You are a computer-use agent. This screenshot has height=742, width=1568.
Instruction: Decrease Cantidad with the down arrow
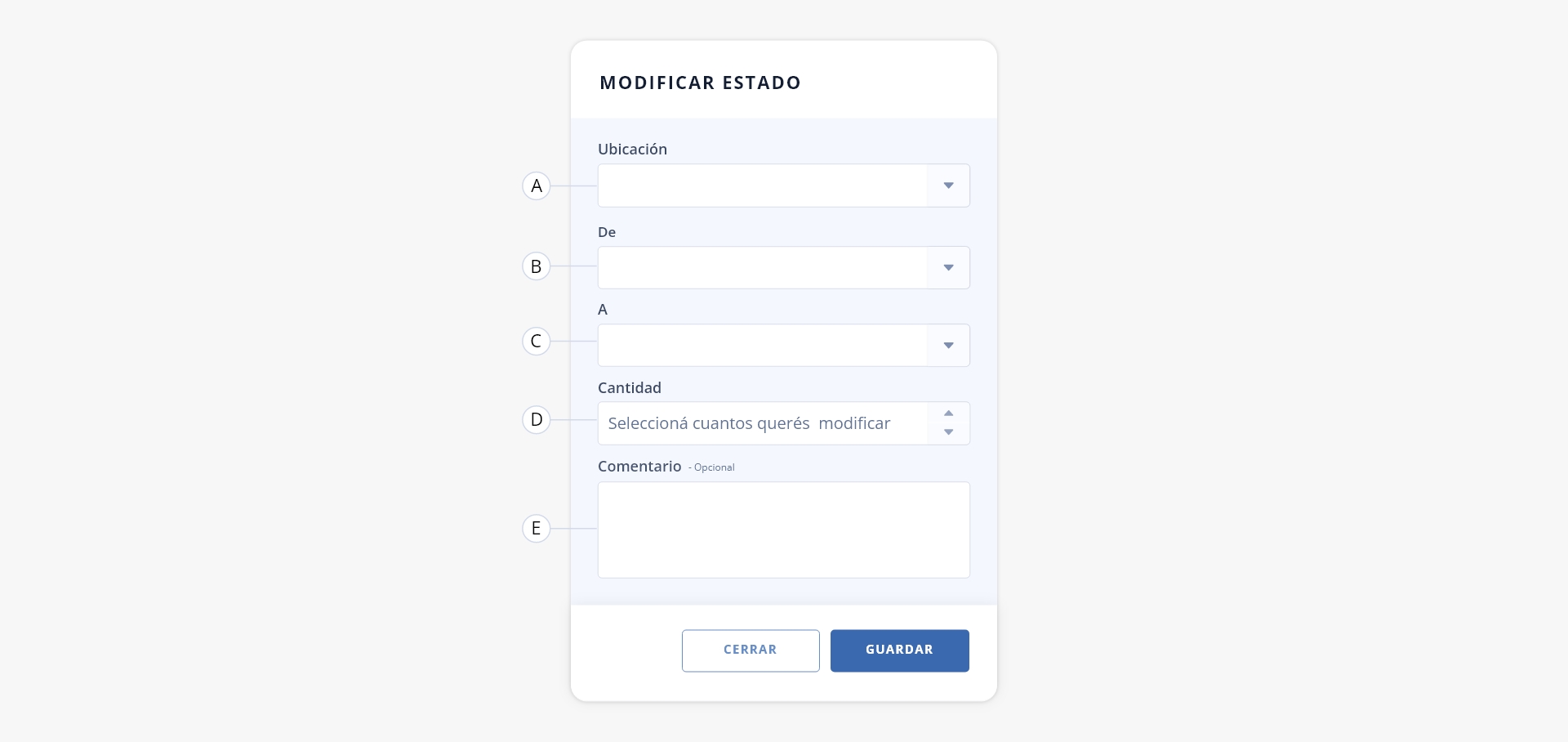(x=948, y=432)
